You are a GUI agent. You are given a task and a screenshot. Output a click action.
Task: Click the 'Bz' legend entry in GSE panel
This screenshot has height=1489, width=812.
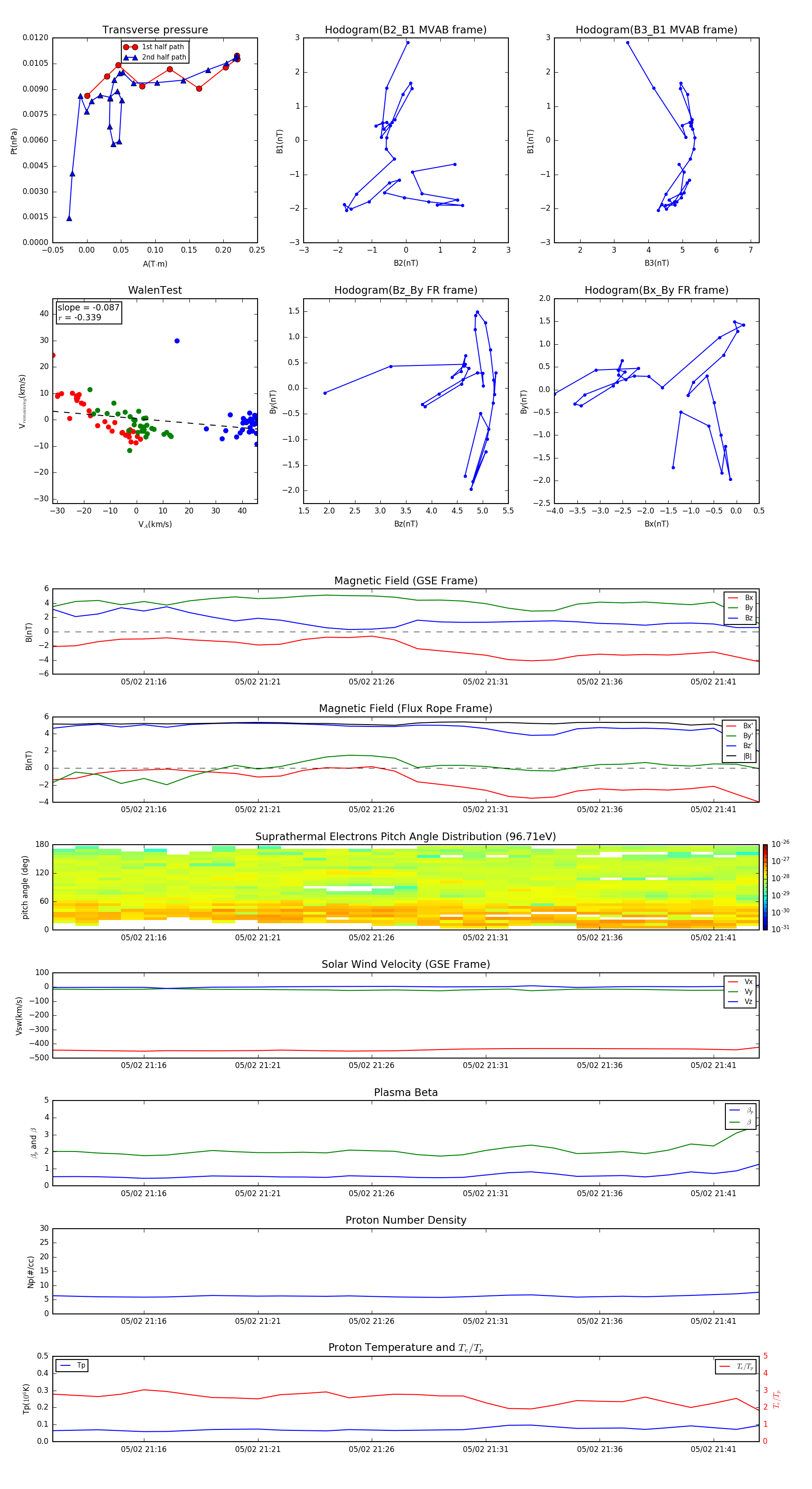(740, 618)
